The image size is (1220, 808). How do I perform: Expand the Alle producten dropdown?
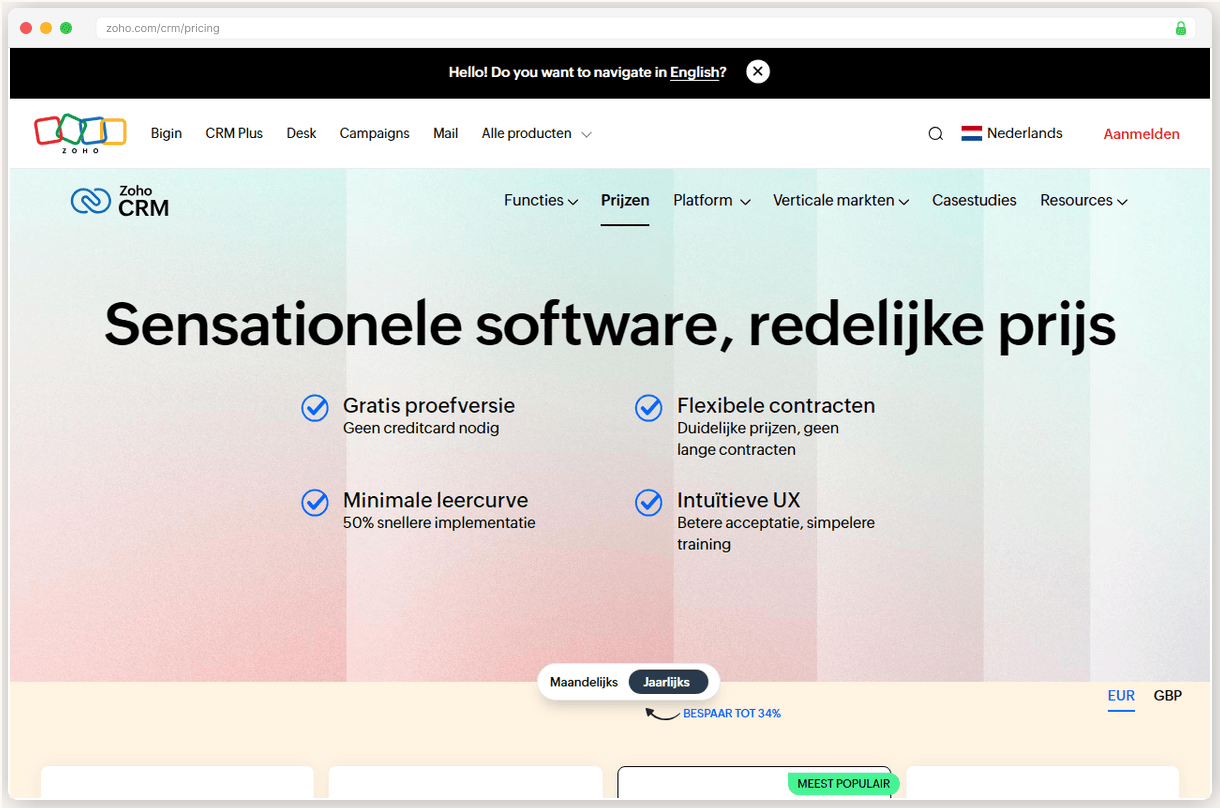tap(536, 133)
